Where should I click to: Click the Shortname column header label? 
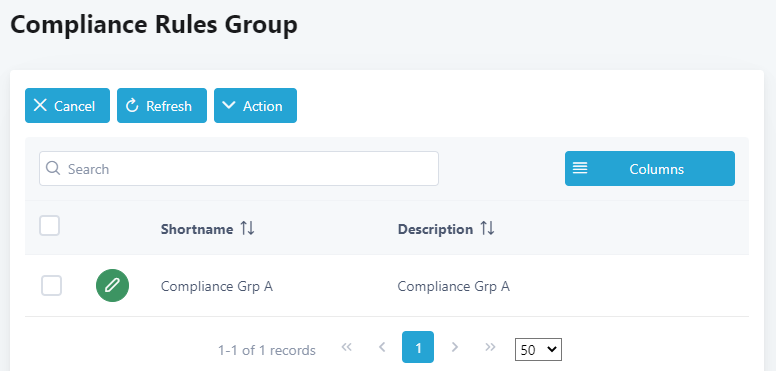tap(197, 230)
